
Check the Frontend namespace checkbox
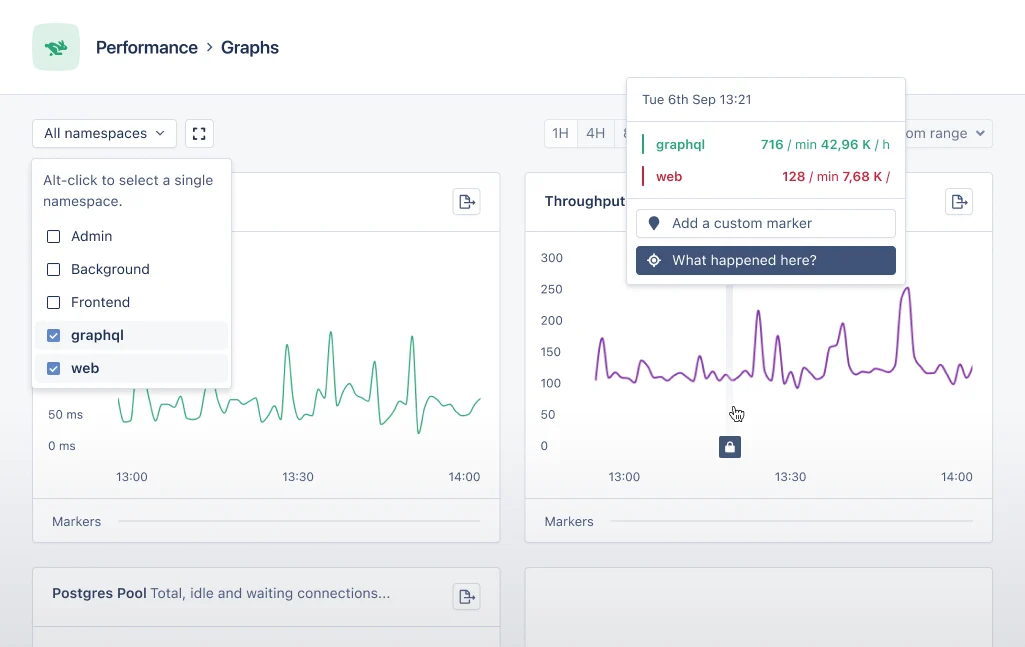(54, 302)
